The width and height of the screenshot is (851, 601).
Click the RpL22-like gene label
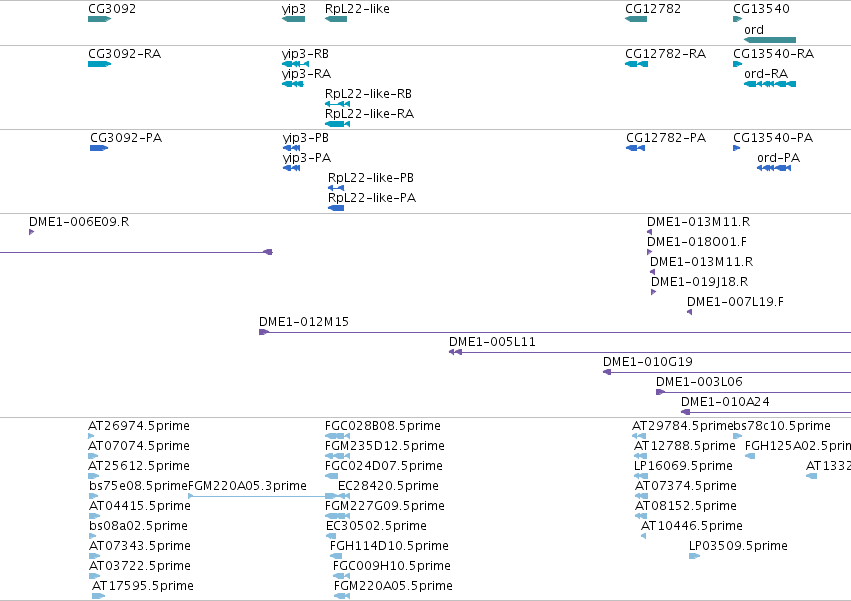click(357, 9)
